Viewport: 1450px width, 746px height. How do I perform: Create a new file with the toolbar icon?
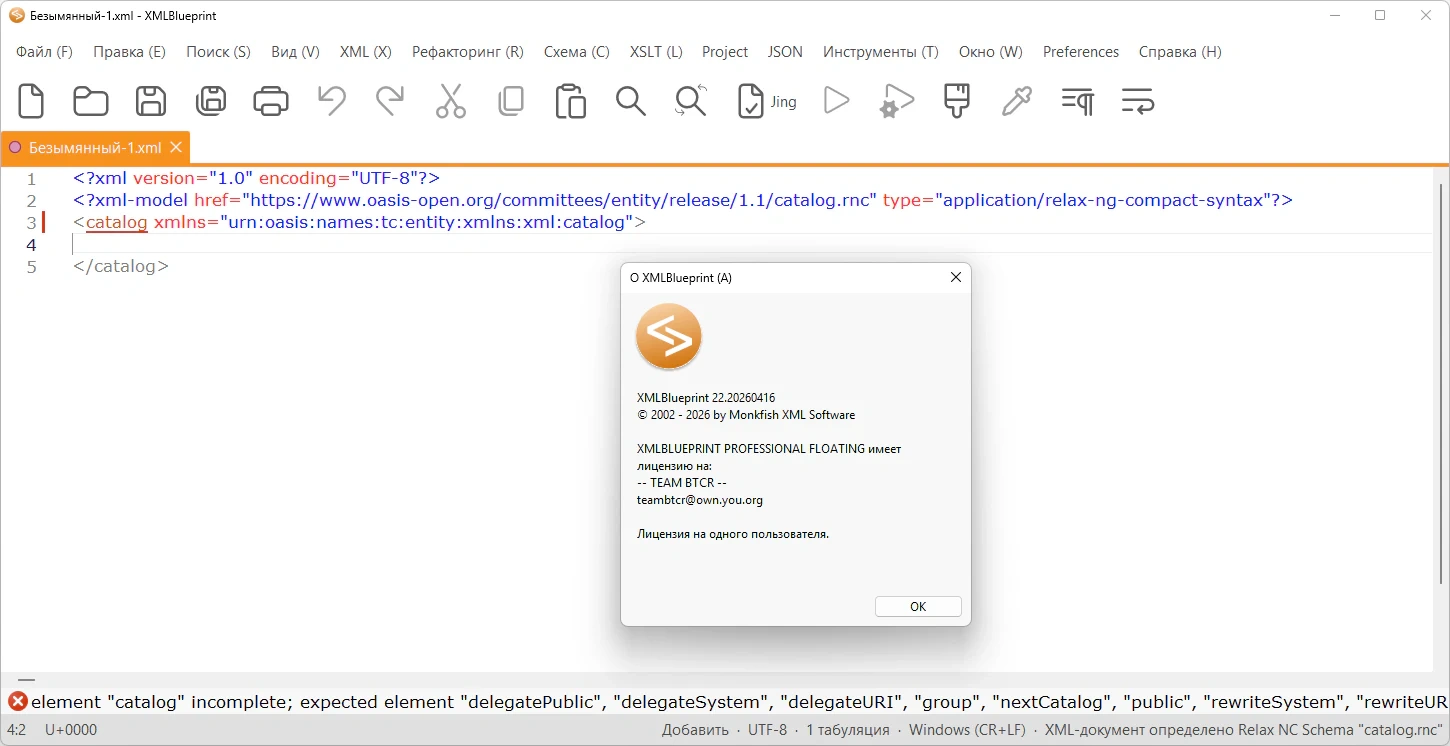(x=31, y=101)
